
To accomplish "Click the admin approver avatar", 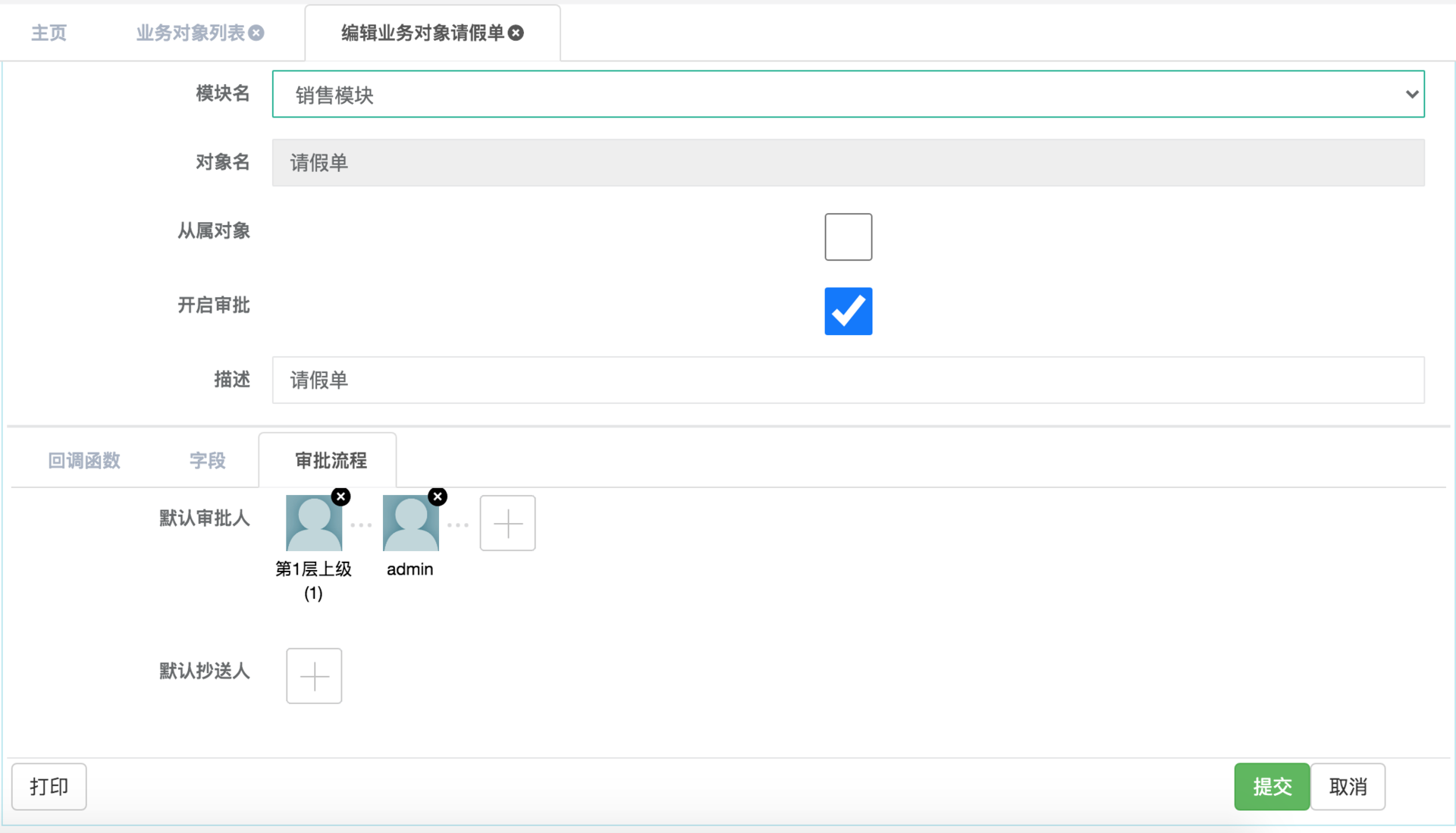I will coord(410,523).
